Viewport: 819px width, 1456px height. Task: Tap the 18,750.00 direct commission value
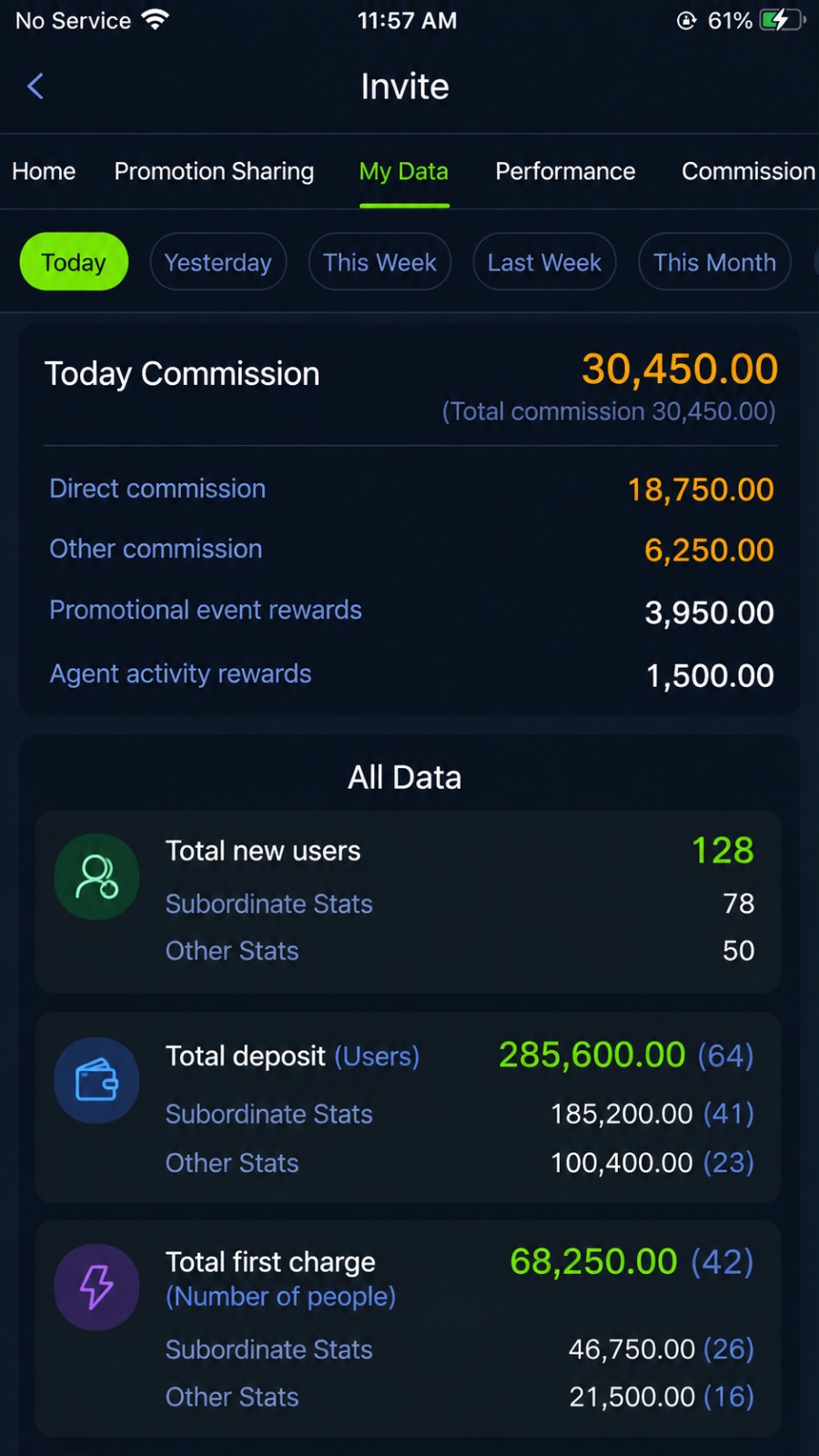pos(701,490)
